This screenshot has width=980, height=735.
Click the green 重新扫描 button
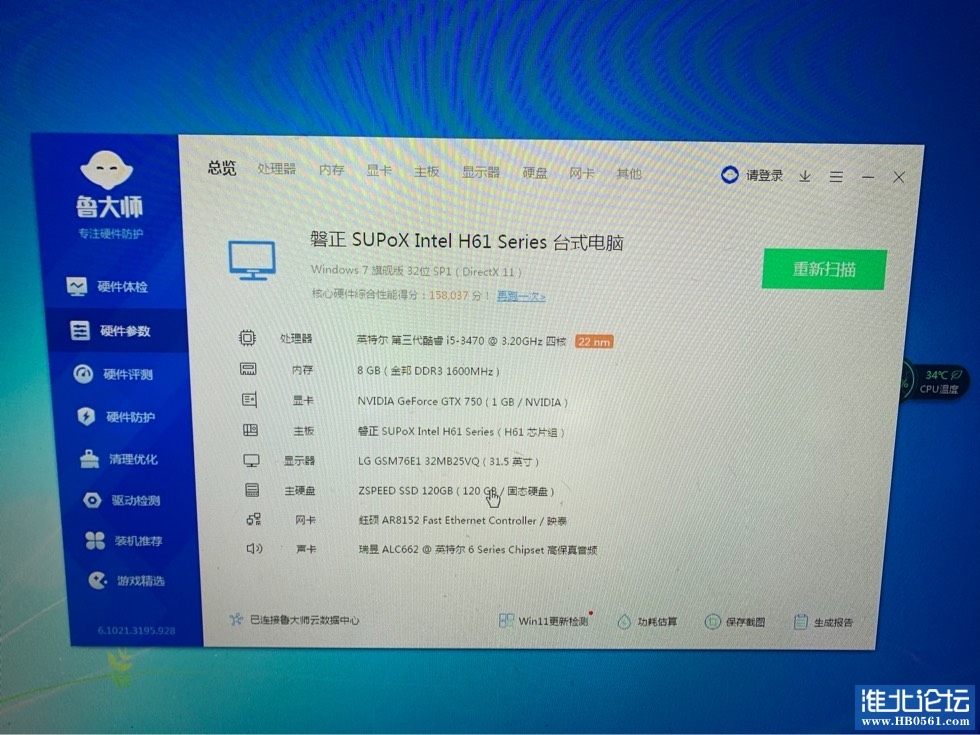(824, 269)
